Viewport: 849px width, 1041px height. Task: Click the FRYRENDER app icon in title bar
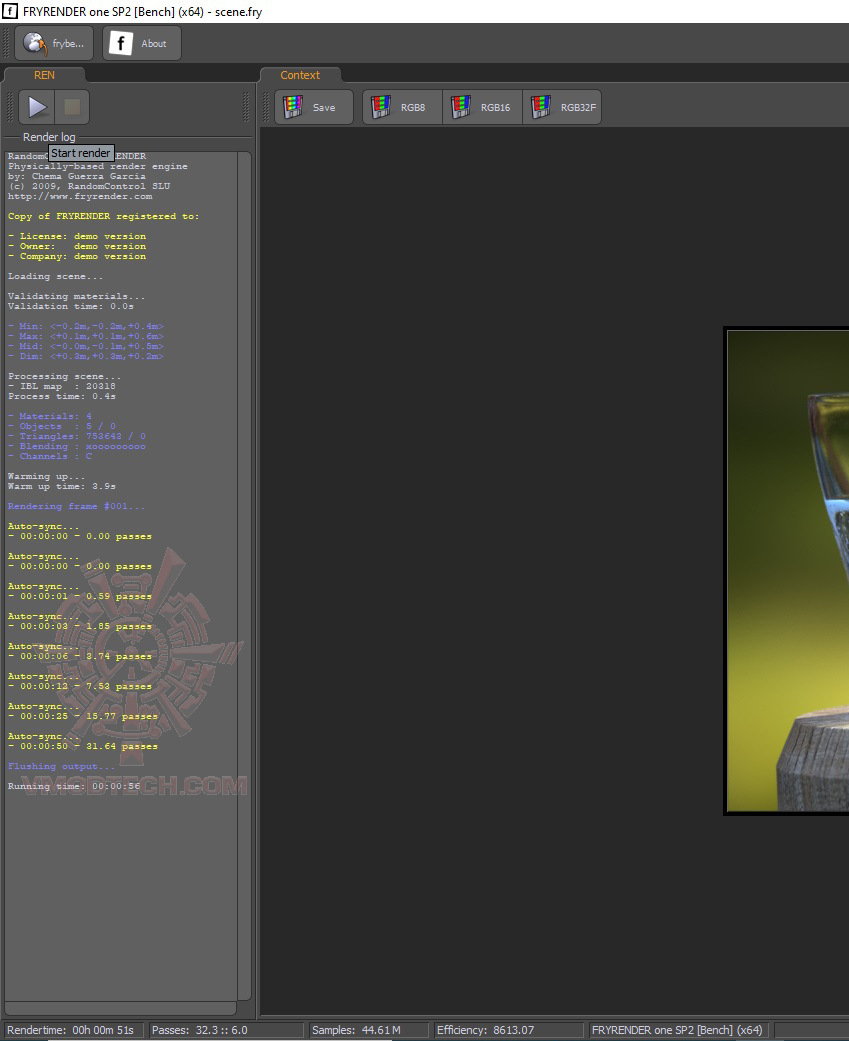tap(9, 11)
